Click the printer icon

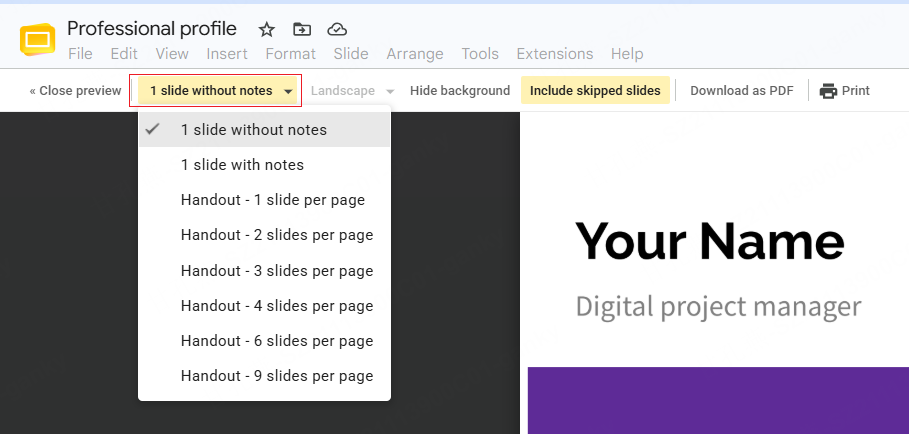[828, 91]
